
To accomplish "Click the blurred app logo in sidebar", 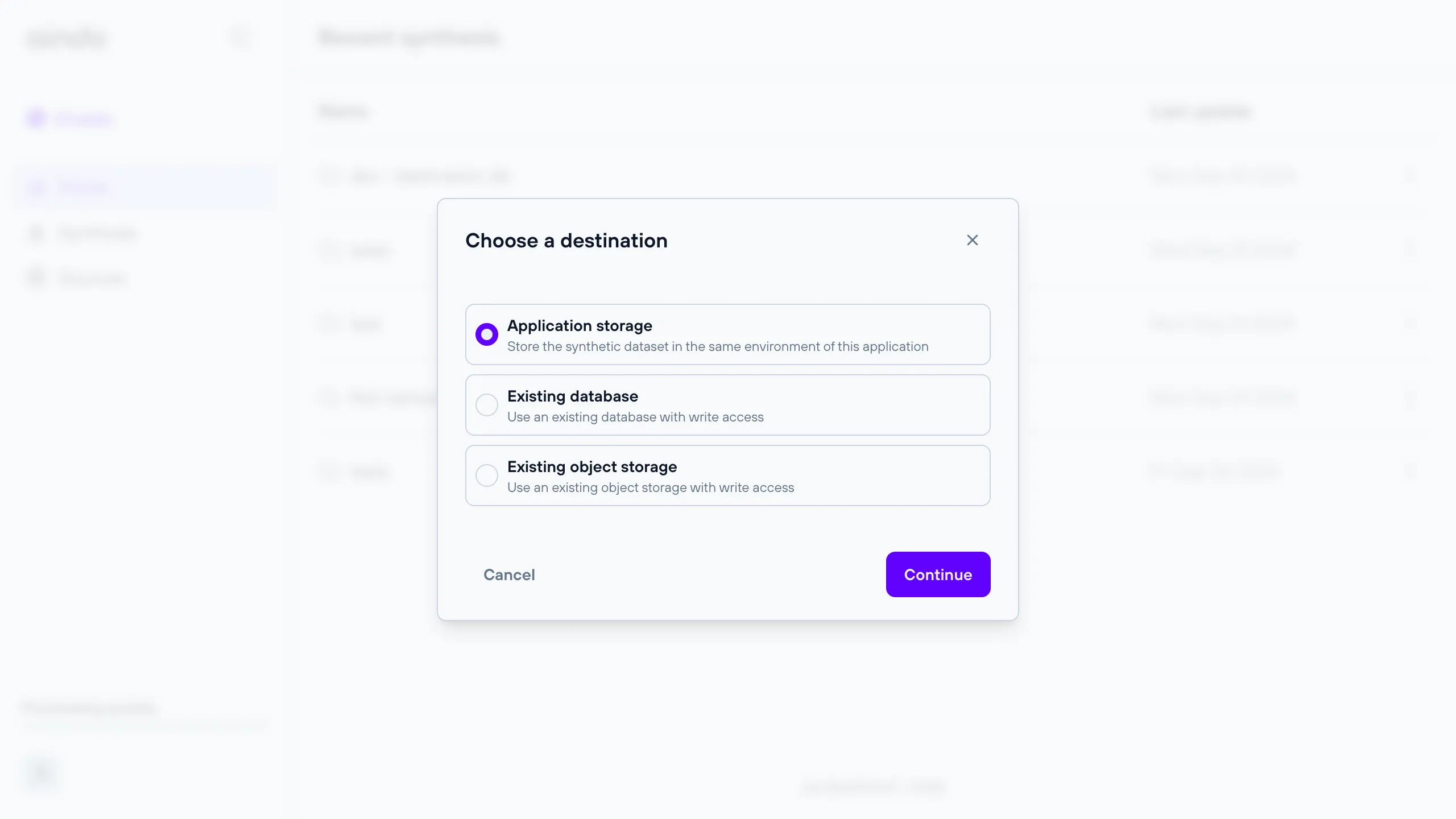I will 67,39.
